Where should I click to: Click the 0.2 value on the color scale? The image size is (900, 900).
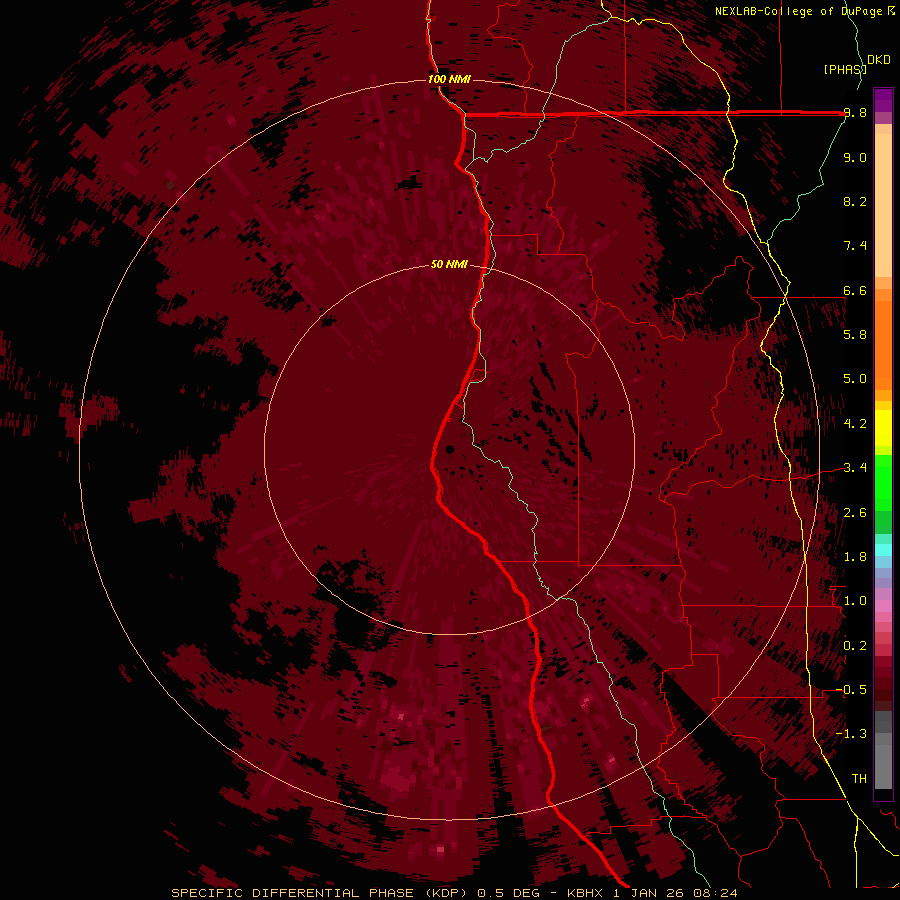855,646
